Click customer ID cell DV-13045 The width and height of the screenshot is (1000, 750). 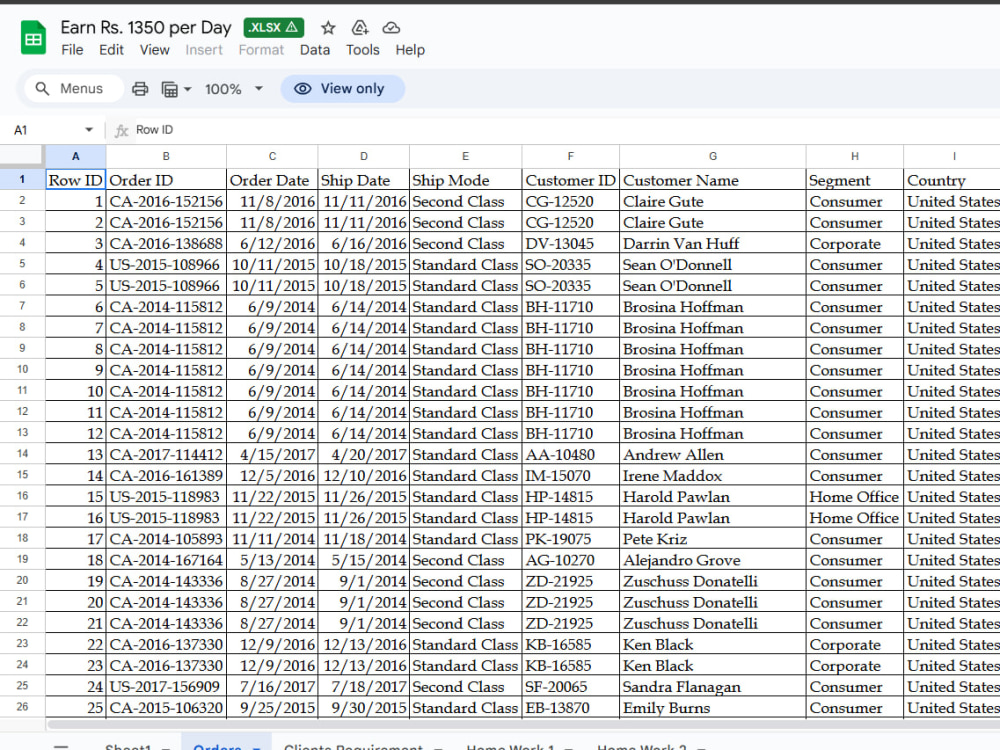tap(570, 244)
